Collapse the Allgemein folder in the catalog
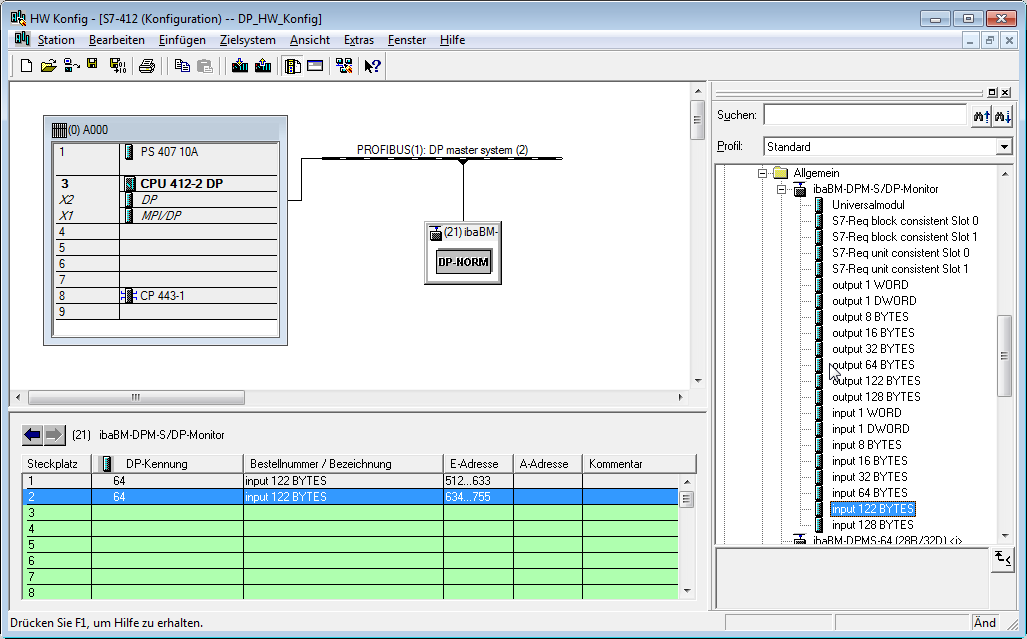 coord(763,173)
